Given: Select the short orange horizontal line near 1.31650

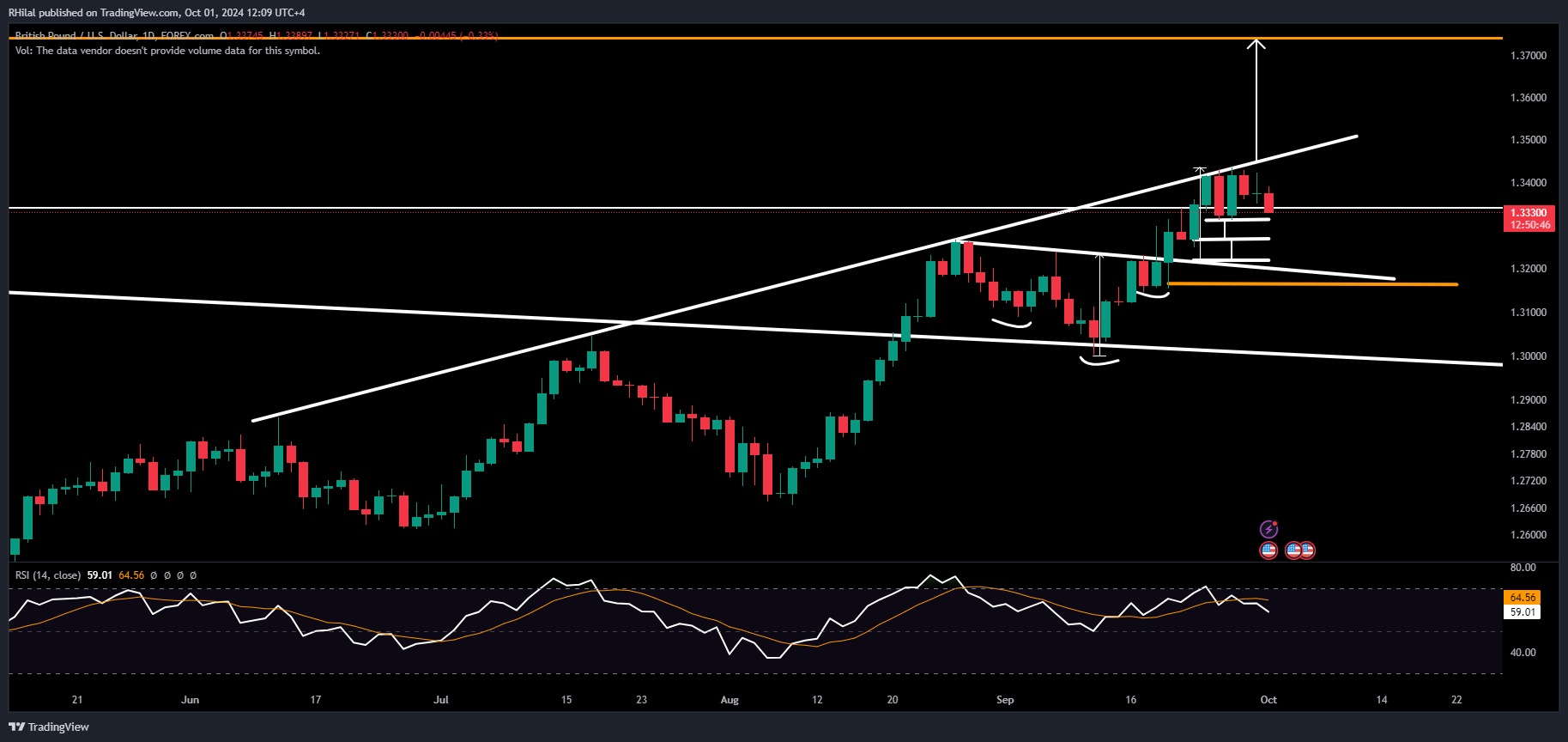Looking at the screenshot, I should coord(1313,284).
